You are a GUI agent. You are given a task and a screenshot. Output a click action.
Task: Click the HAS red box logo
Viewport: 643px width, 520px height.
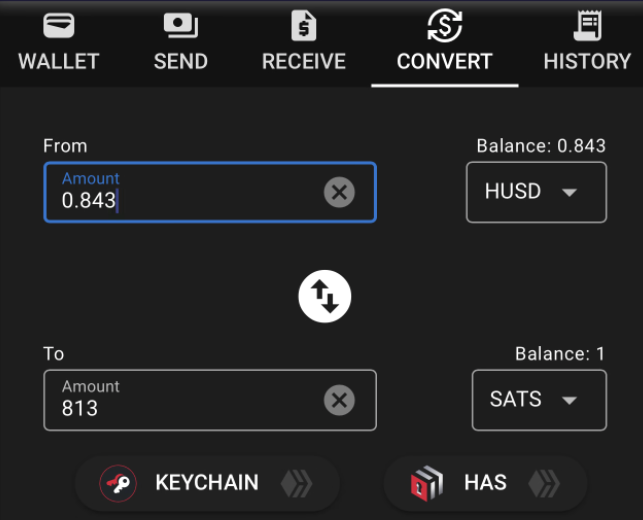tap(426, 484)
